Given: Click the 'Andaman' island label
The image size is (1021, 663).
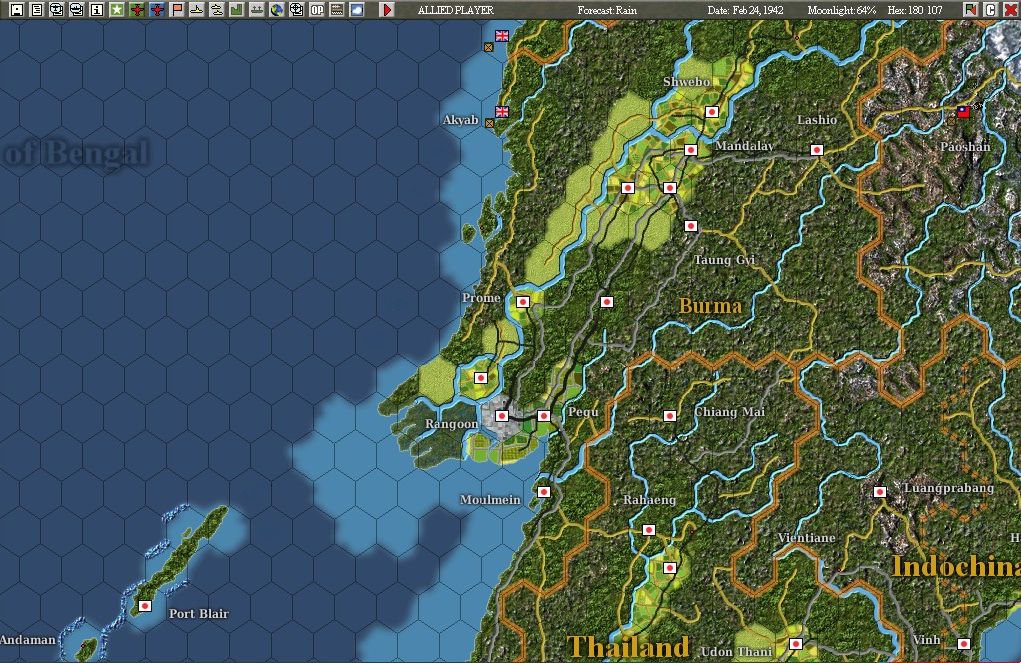Looking at the screenshot, I should click(28, 640).
